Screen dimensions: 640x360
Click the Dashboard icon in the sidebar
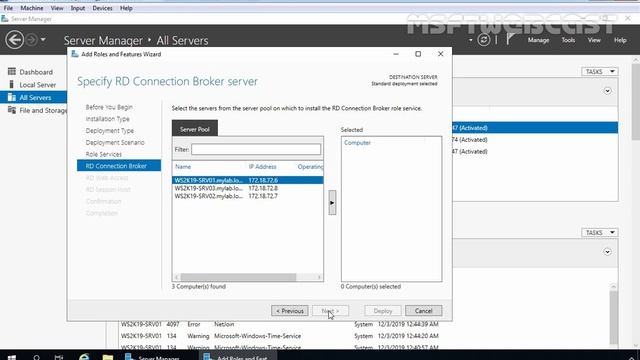coord(11,71)
